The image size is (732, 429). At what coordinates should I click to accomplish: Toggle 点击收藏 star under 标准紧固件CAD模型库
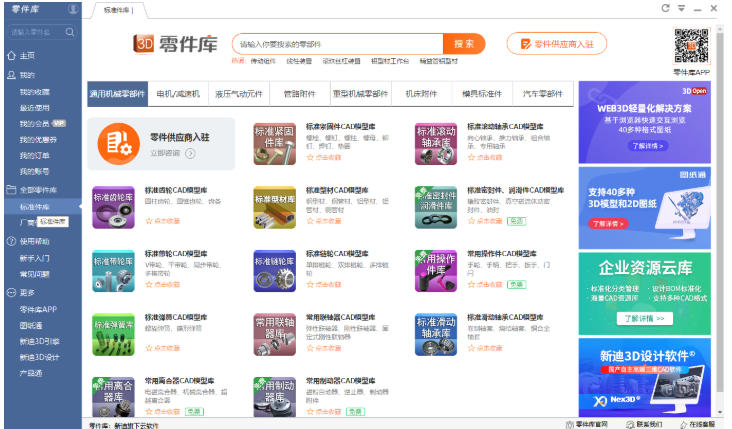click(309, 157)
